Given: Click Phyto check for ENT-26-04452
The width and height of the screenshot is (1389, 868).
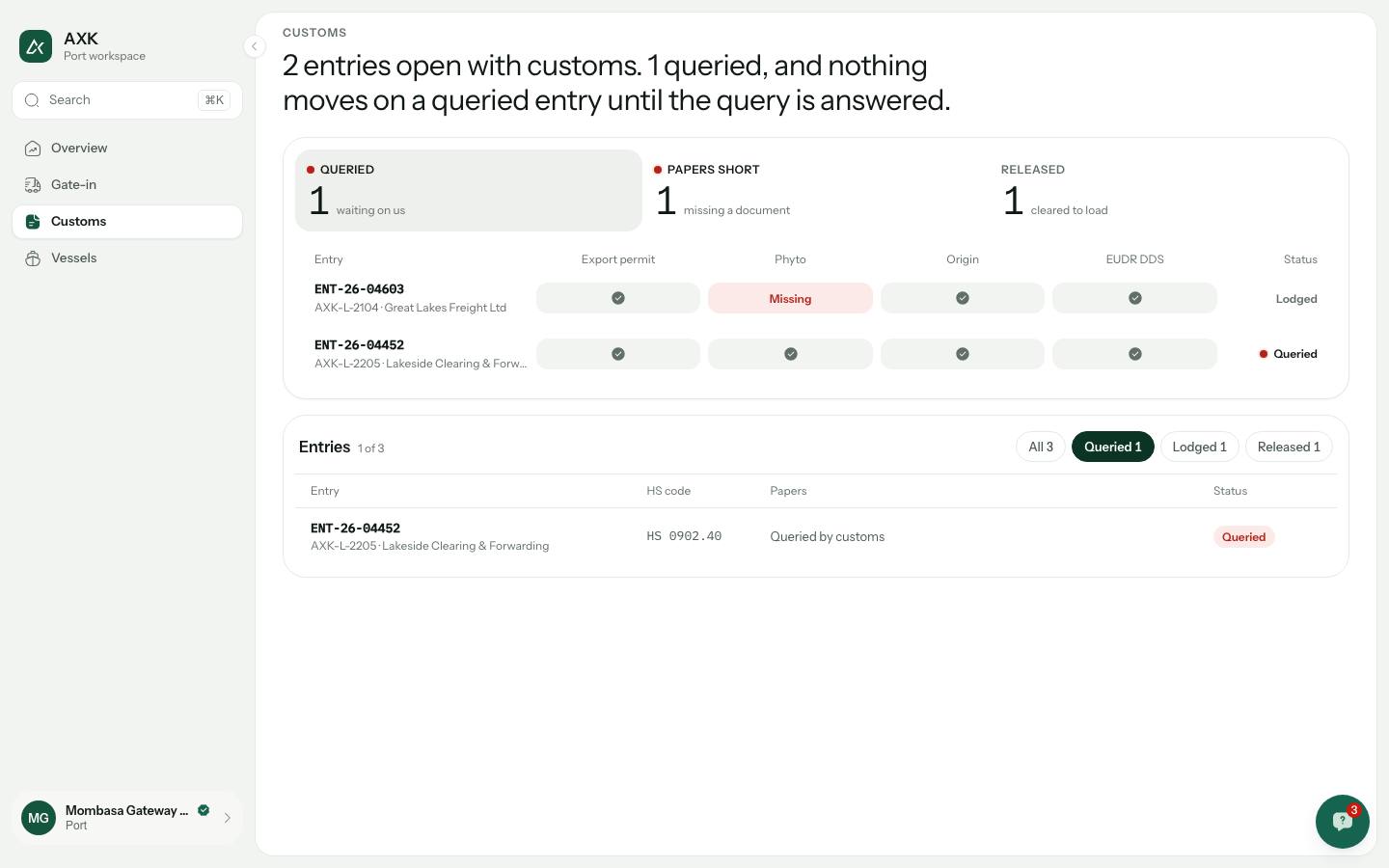Looking at the screenshot, I should click(x=790, y=354).
